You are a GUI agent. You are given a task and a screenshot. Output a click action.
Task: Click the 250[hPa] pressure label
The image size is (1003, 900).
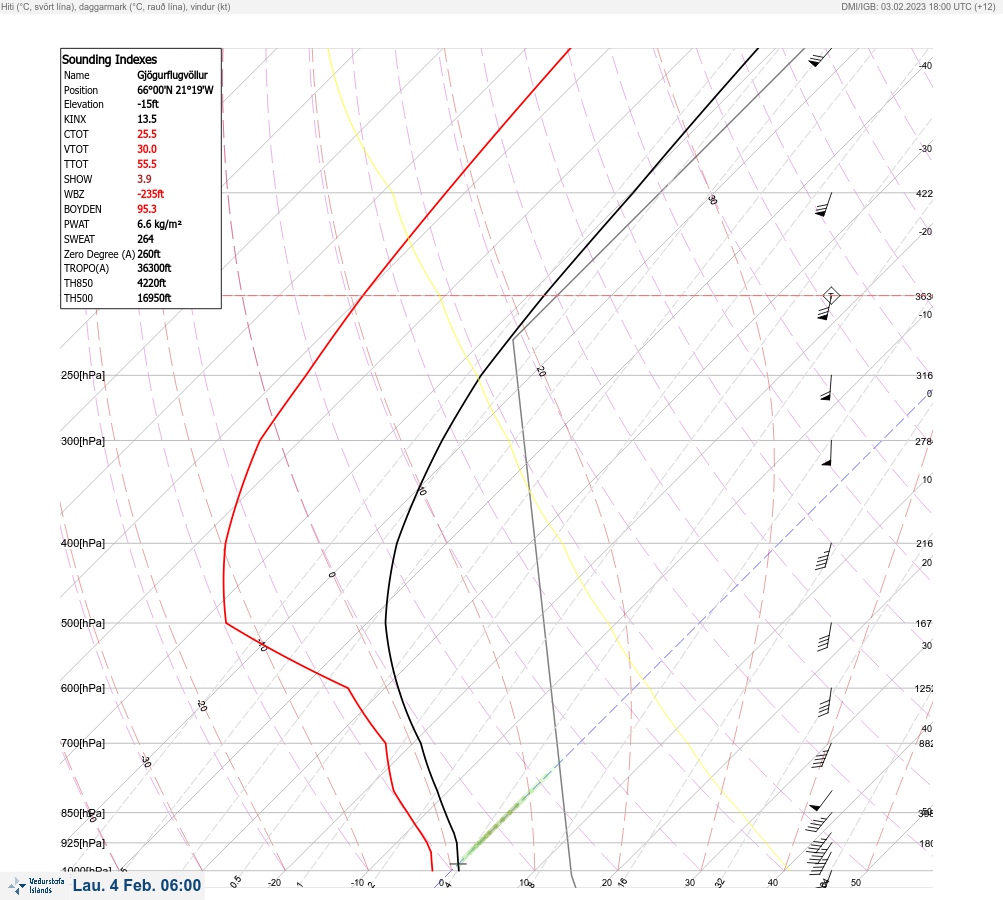[x=83, y=375]
